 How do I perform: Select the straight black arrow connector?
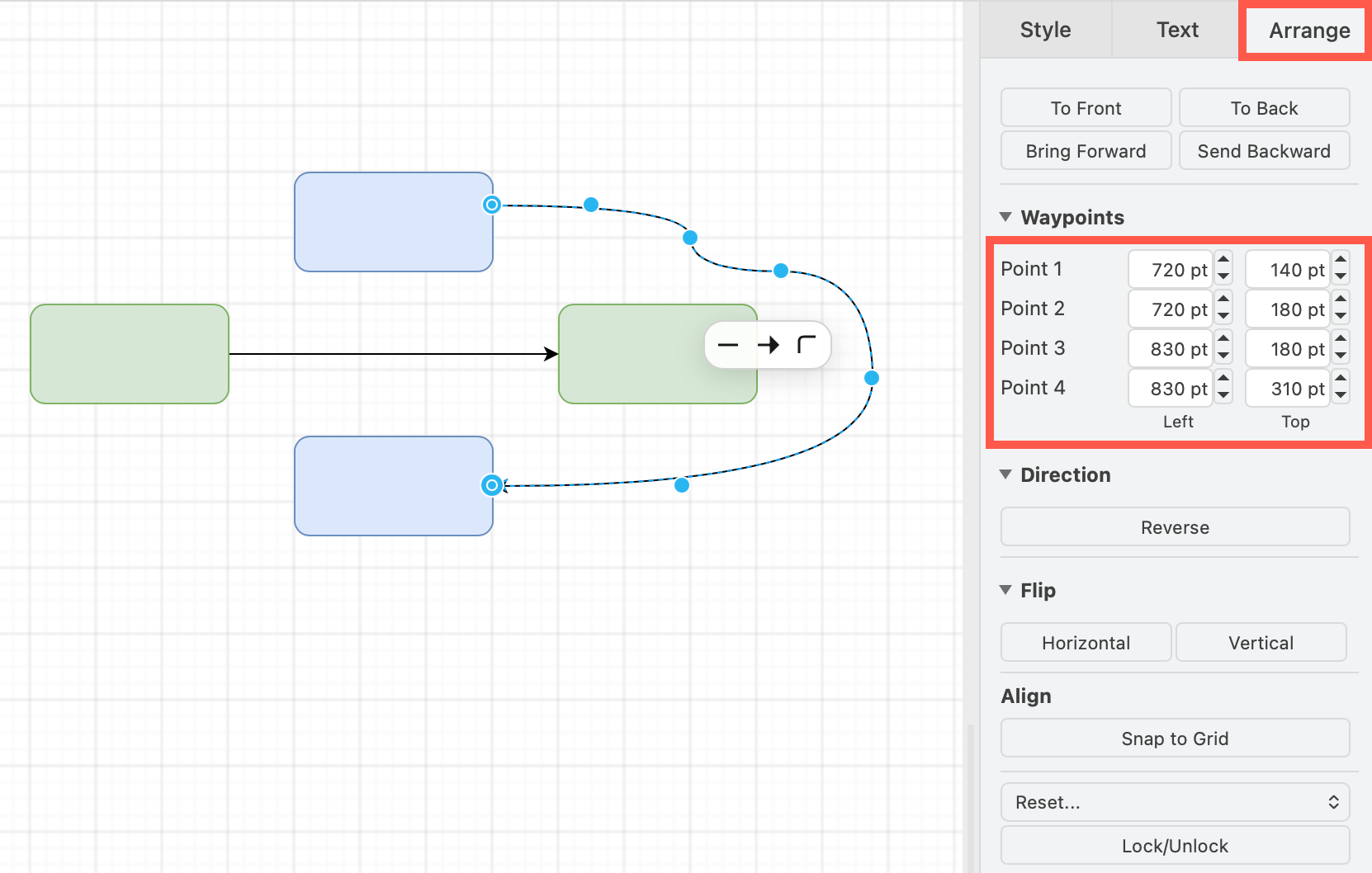[x=394, y=354]
